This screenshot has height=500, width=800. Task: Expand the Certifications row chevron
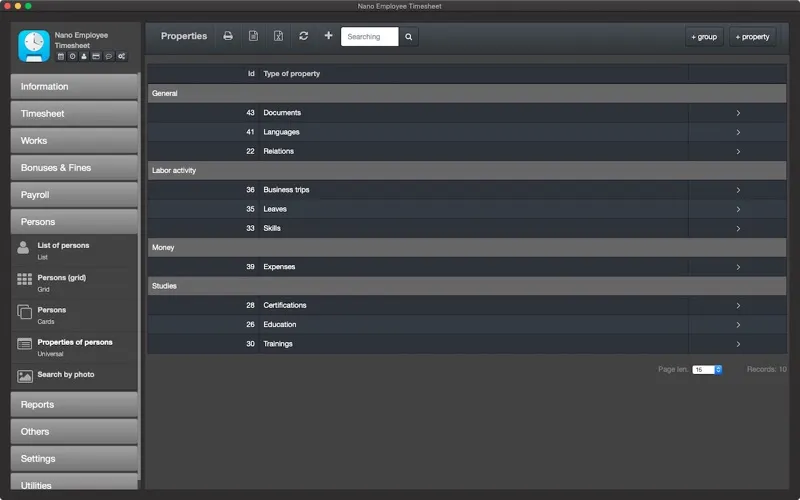[x=738, y=306]
